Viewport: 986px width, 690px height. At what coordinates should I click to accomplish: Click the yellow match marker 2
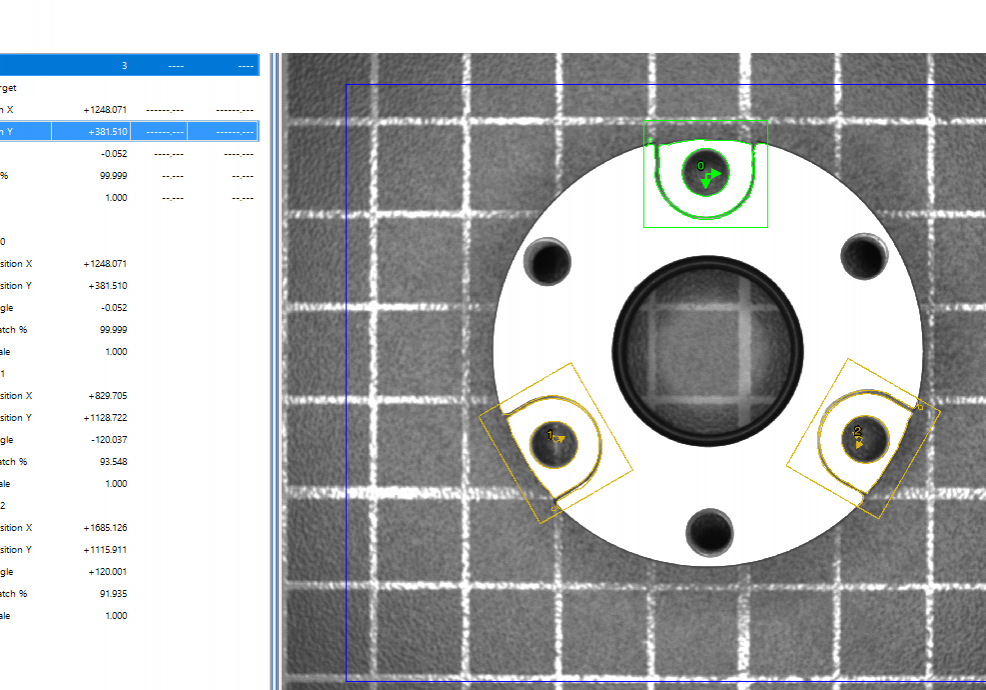pos(861,435)
